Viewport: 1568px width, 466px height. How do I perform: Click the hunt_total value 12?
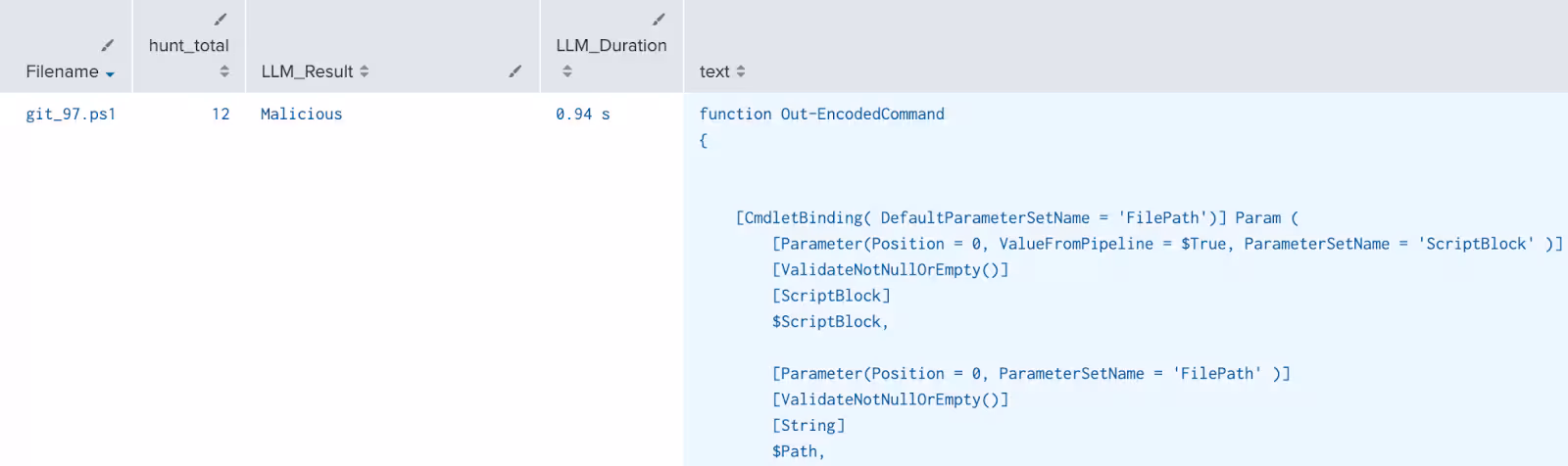(220, 114)
